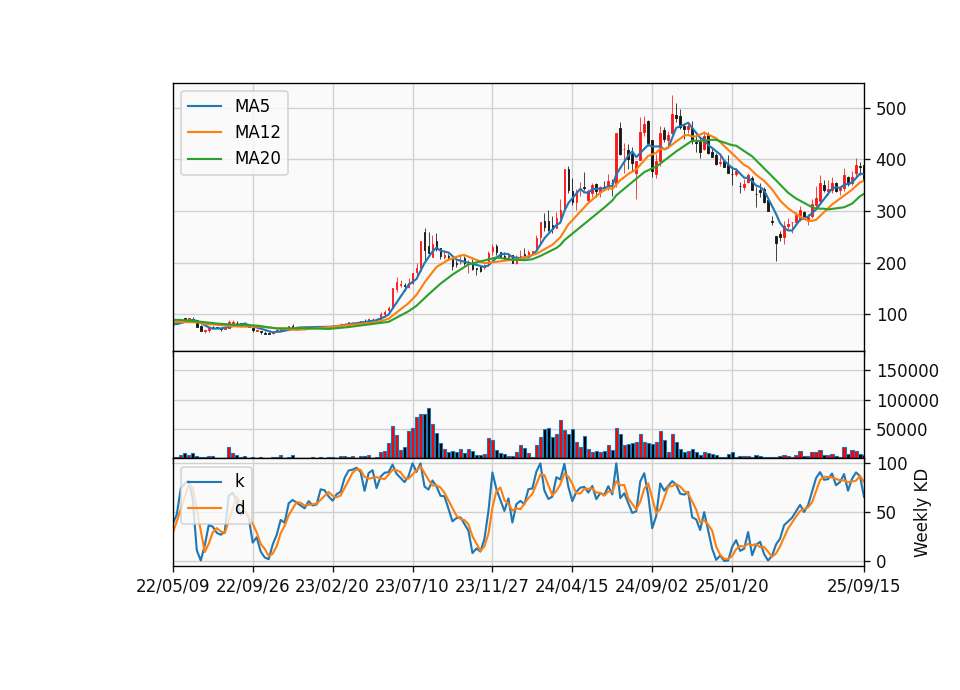
Task: Click the 0 KD axis label
Action: coord(881,562)
